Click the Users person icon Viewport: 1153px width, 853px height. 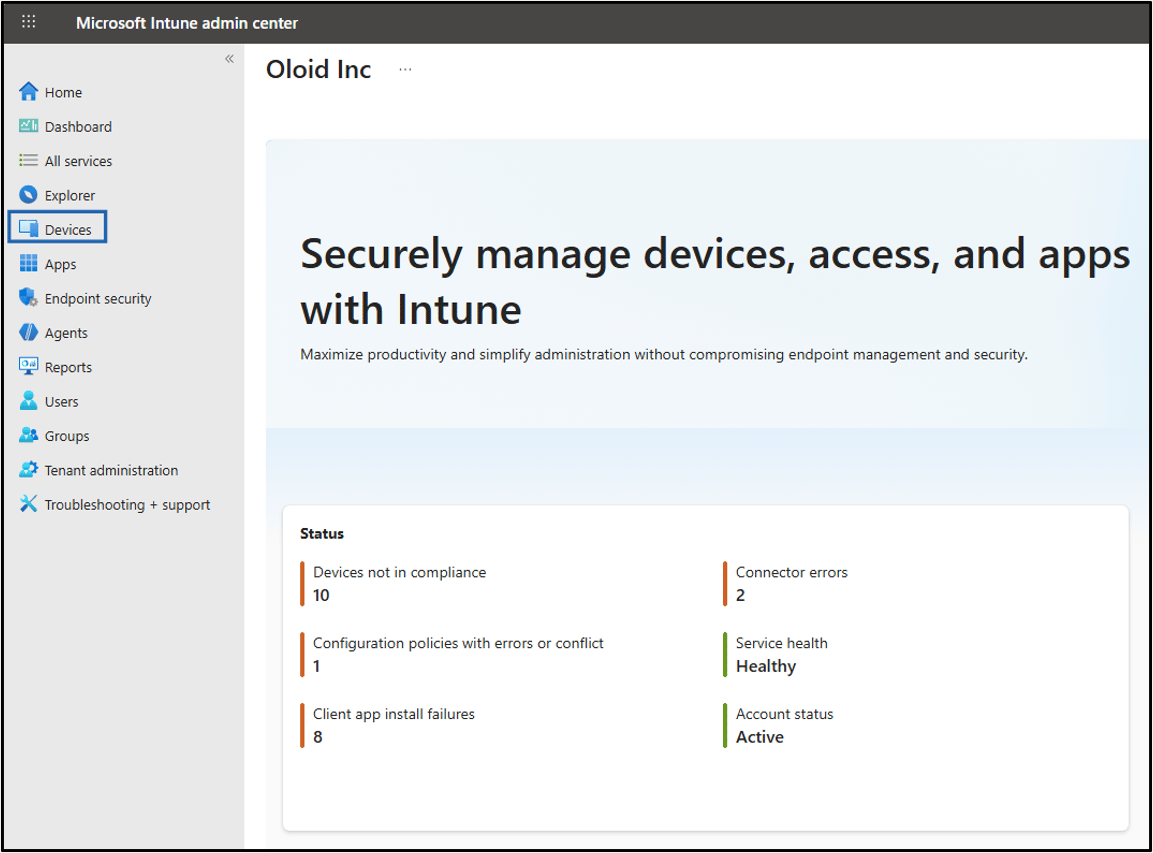[x=28, y=401]
